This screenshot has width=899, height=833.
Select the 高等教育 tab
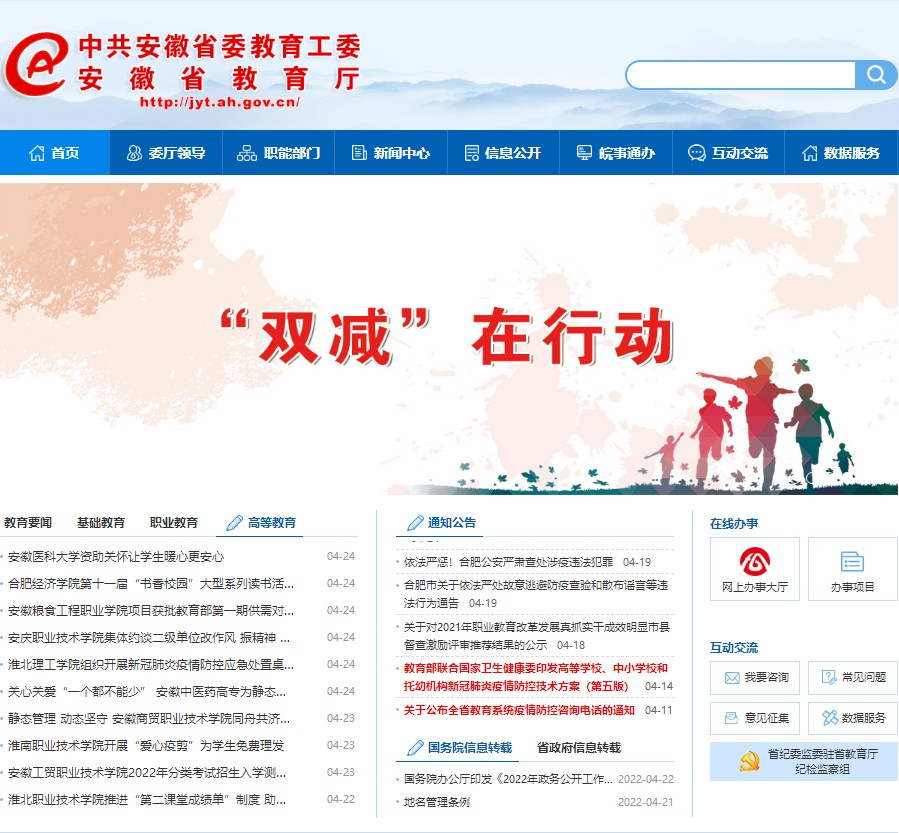point(260,523)
